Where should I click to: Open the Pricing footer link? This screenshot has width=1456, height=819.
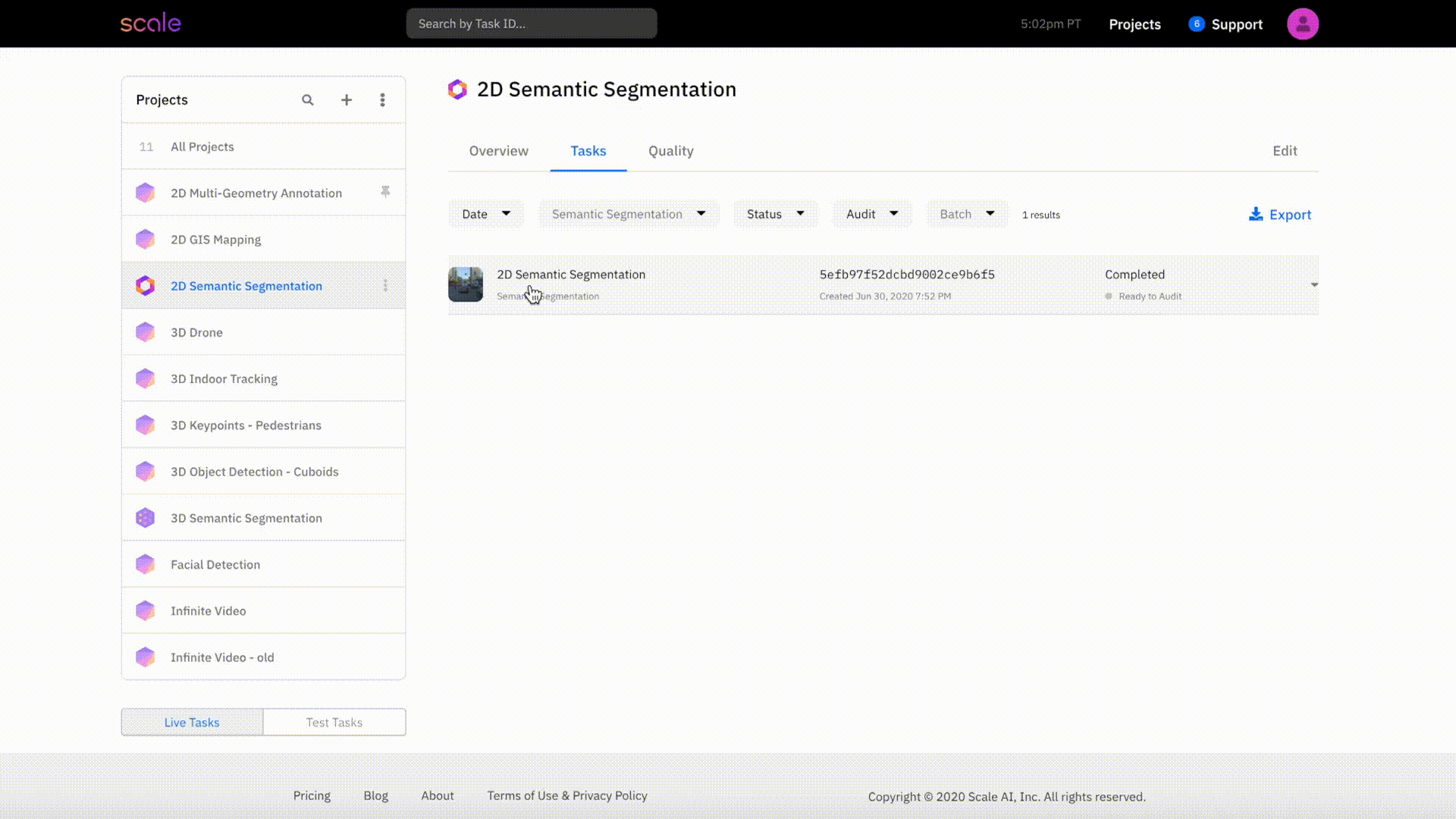tap(312, 795)
